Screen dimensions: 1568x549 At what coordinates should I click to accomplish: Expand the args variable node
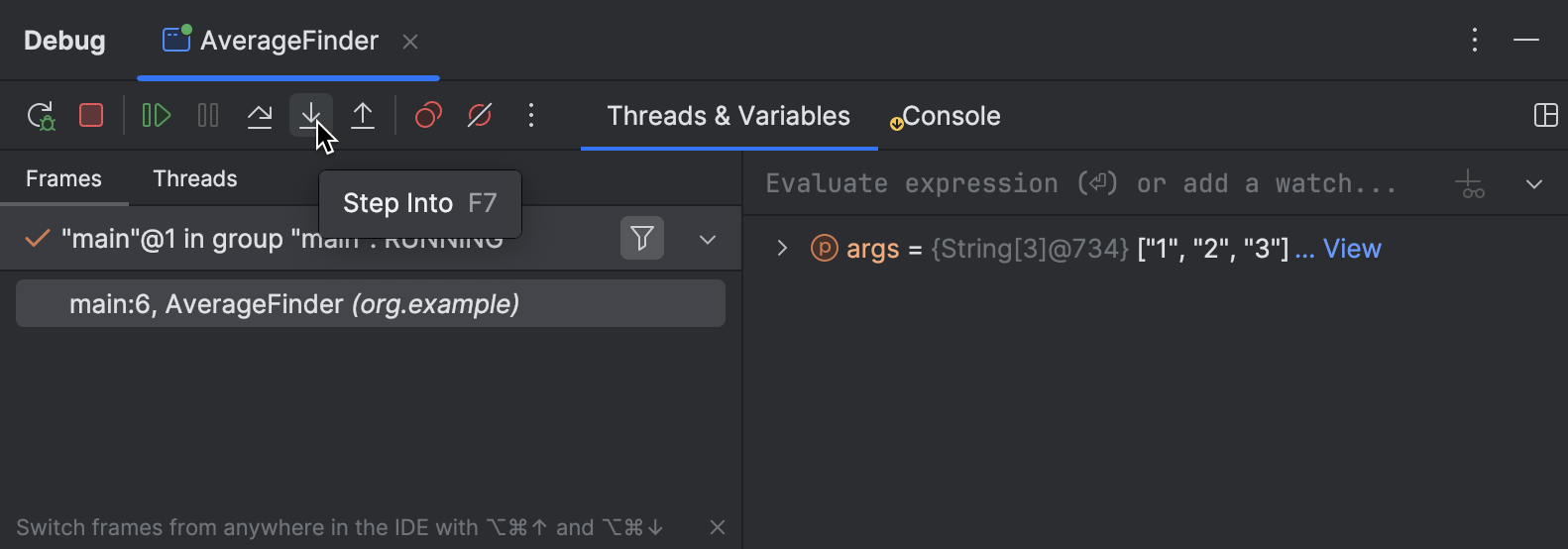tap(782, 248)
